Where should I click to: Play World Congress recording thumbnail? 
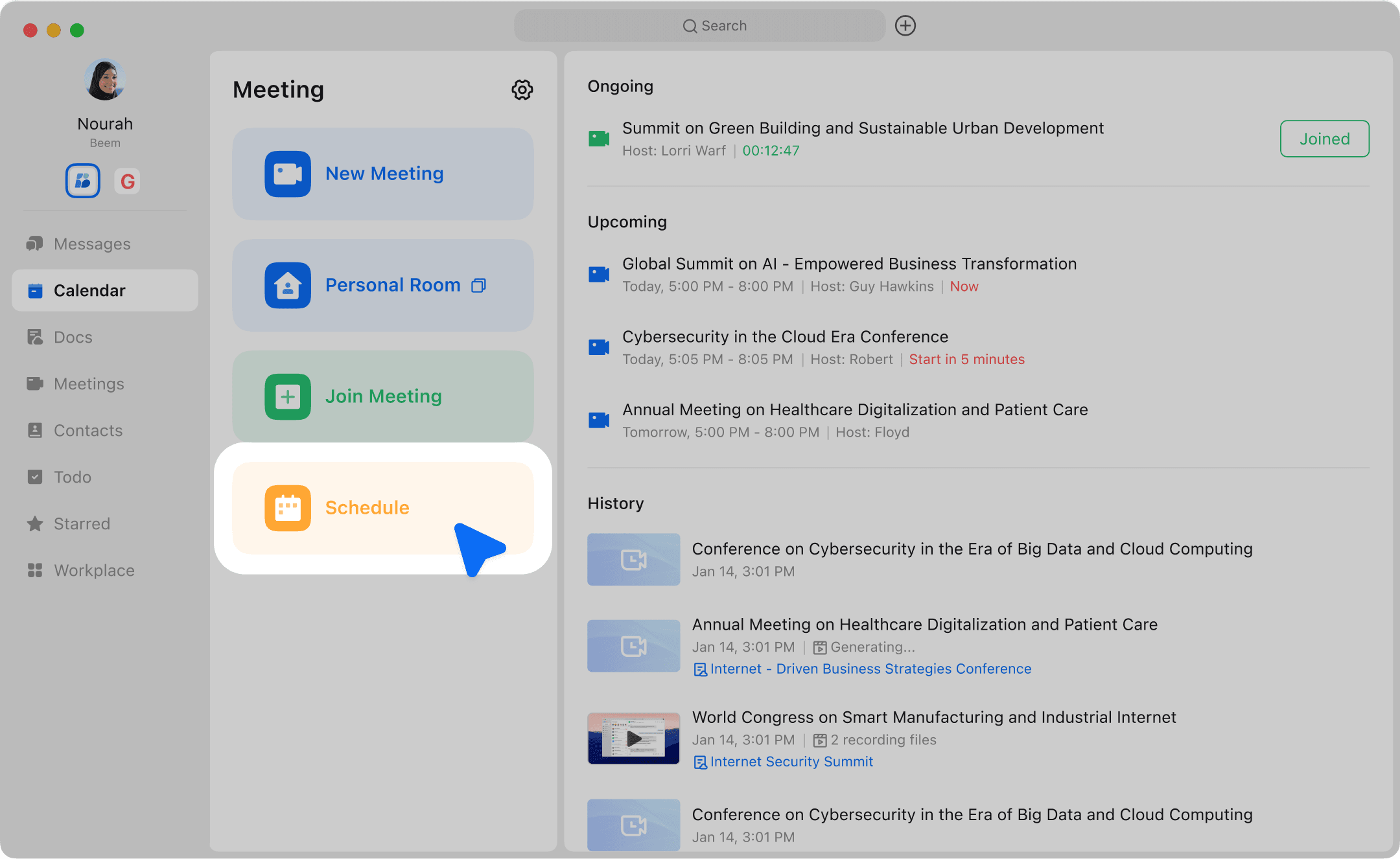[x=633, y=739]
